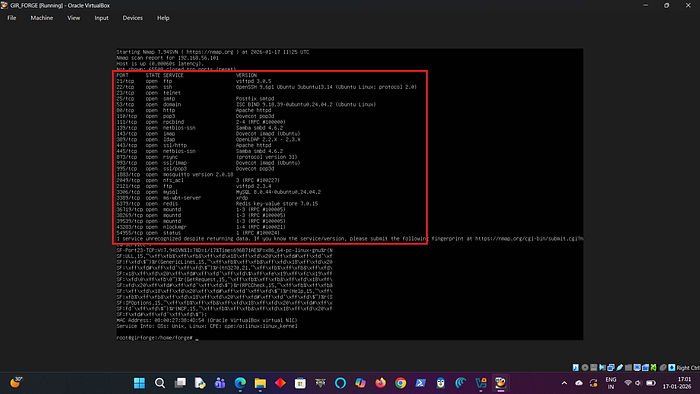
Task: Open Microsoft Teams from taskbar
Action: point(220,383)
